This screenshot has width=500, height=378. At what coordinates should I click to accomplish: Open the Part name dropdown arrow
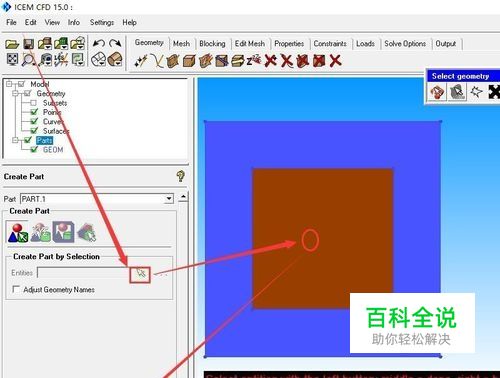tap(169, 199)
